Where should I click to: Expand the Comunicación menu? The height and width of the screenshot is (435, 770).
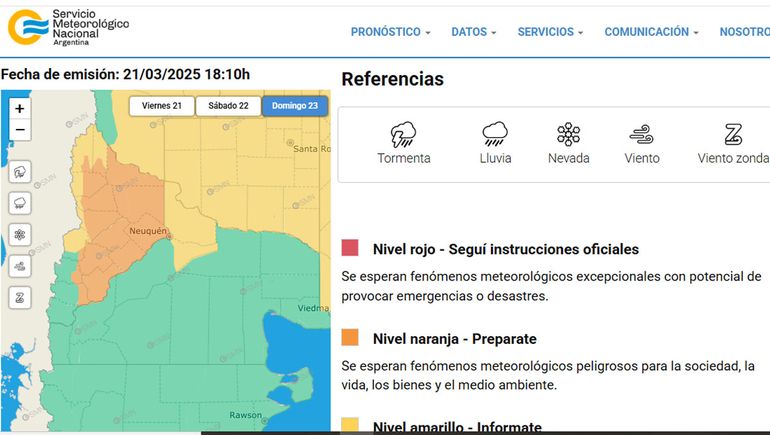pos(651,32)
